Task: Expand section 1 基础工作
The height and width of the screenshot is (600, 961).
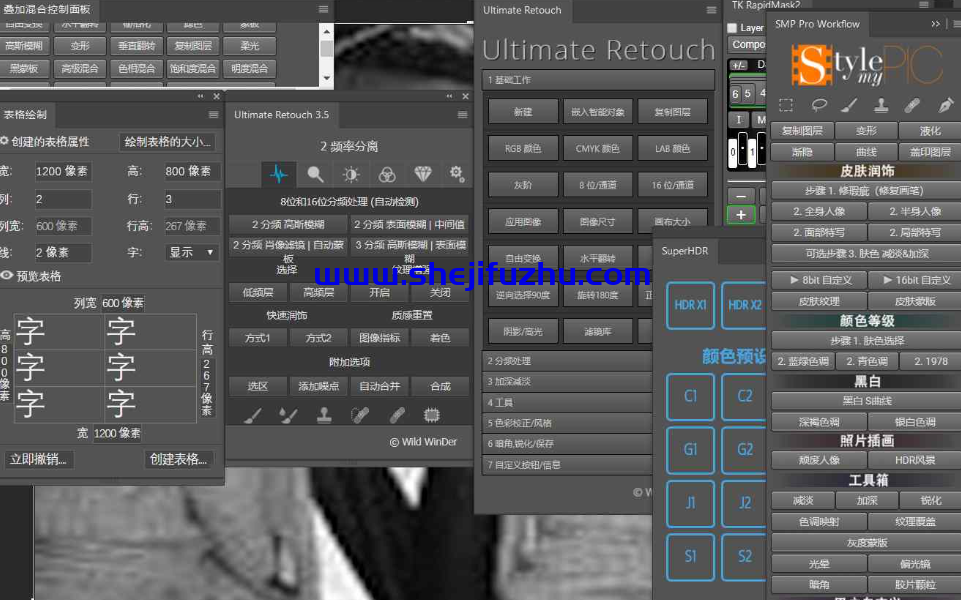Action: (x=598, y=80)
